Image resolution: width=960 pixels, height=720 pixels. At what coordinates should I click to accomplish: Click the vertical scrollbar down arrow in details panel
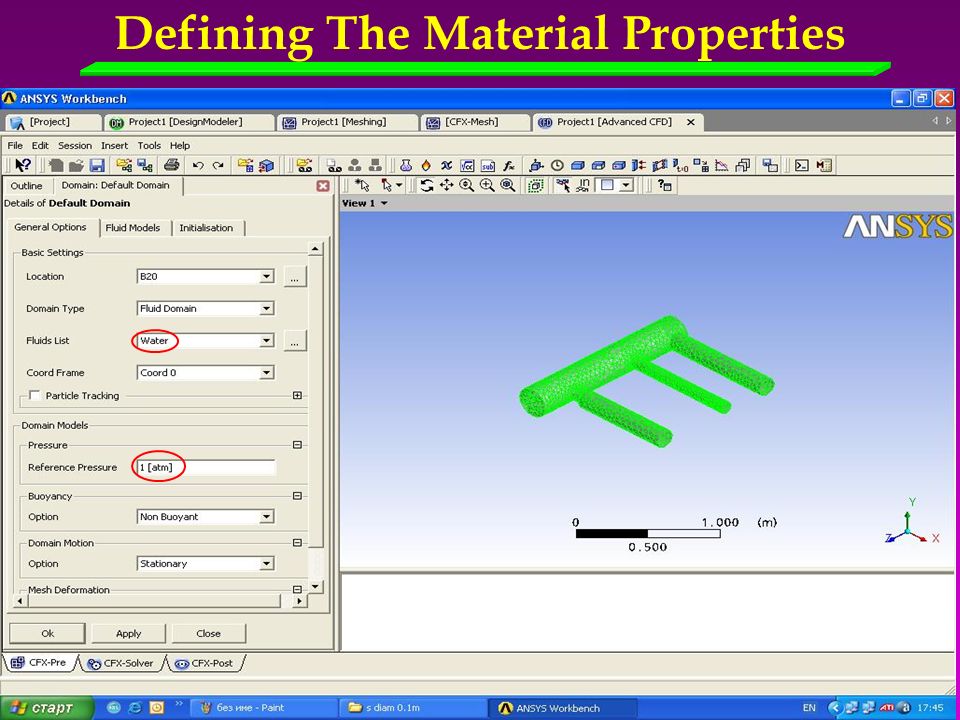click(x=315, y=587)
